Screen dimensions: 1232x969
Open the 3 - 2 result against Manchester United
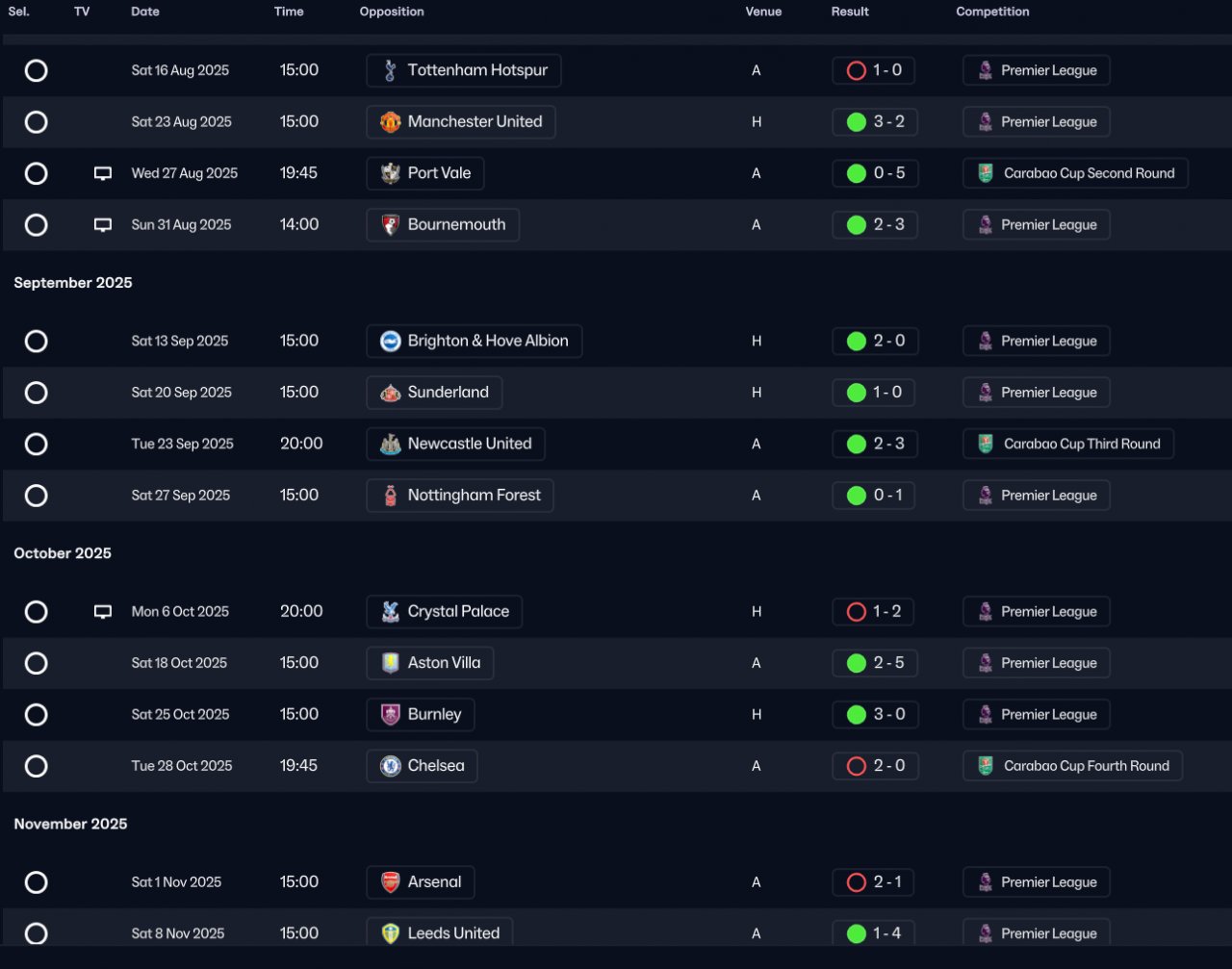point(875,122)
